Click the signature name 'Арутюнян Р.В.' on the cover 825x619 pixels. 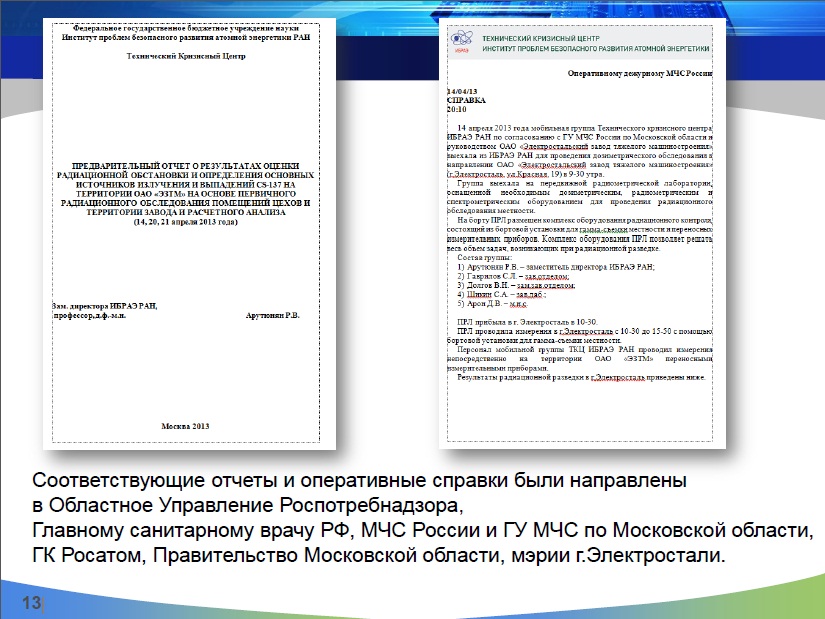(x=273, y=316)
